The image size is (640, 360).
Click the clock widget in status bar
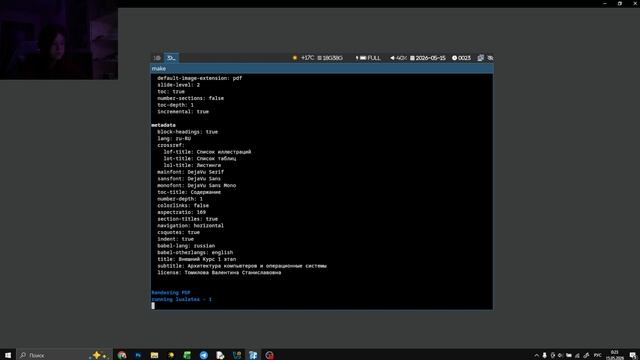(461, 58)
